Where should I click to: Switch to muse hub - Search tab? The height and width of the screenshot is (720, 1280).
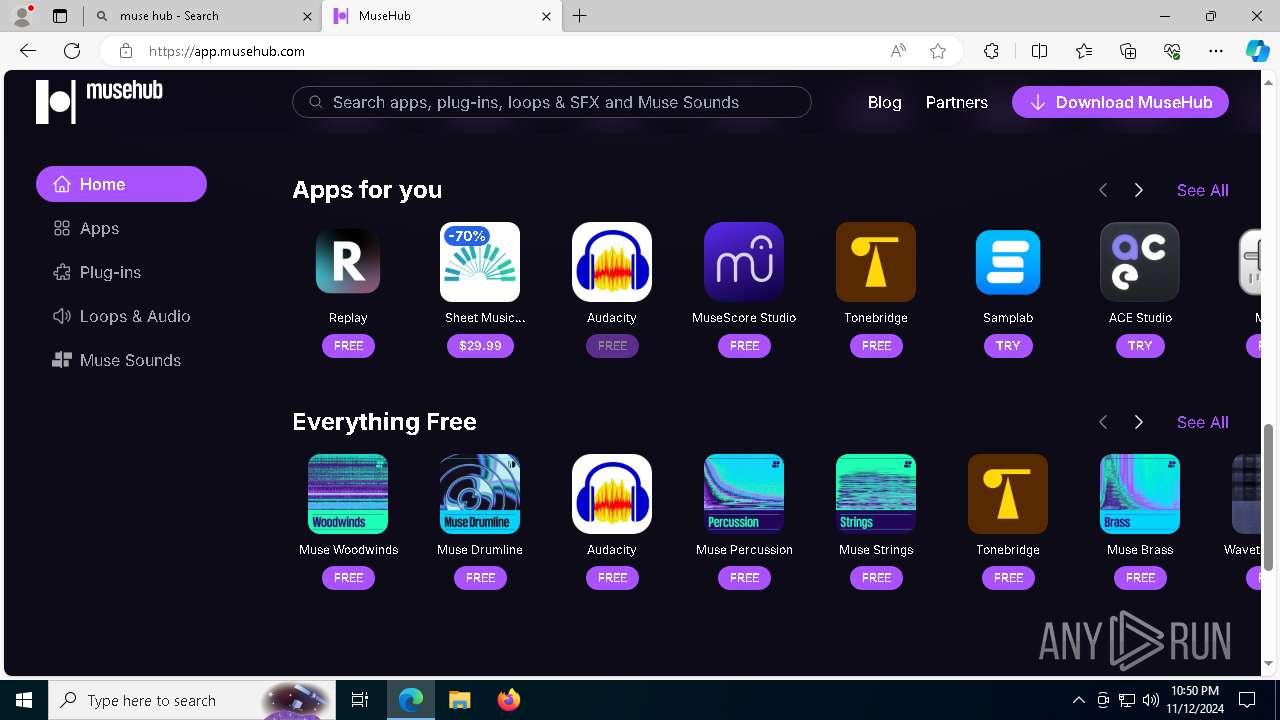[x=203, y=16]
